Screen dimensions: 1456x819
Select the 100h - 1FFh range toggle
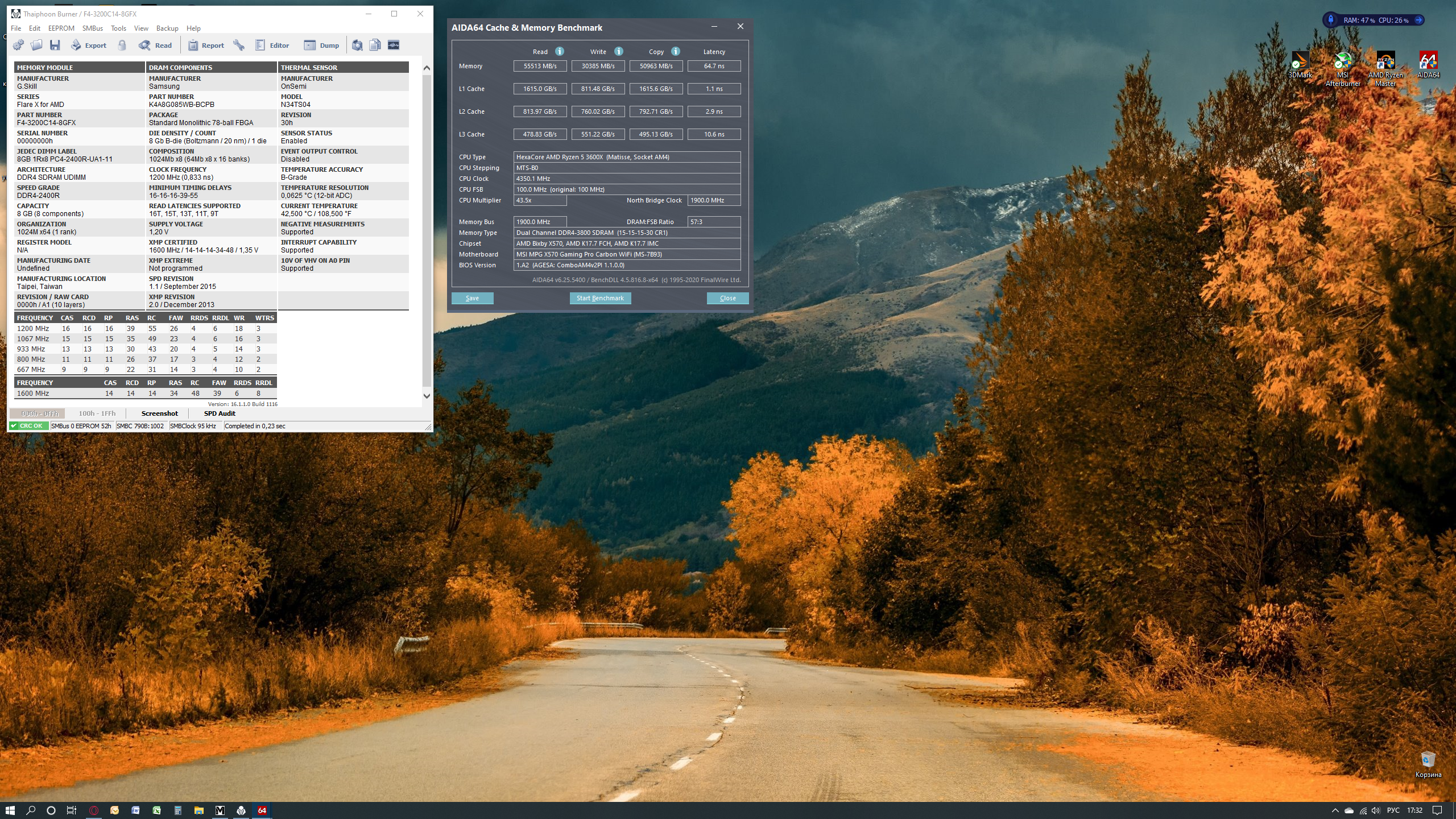click(97, 413)
